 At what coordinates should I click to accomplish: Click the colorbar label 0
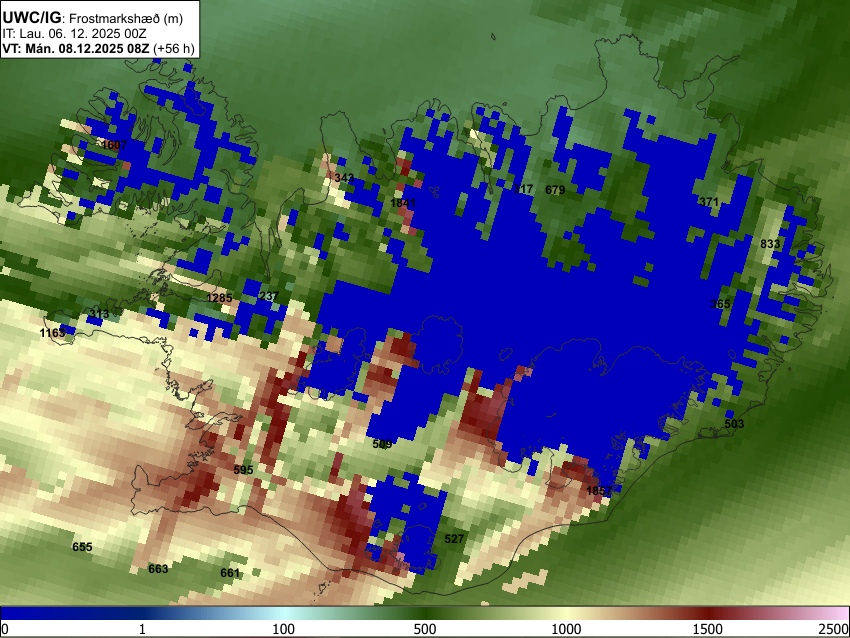[5, 629]
